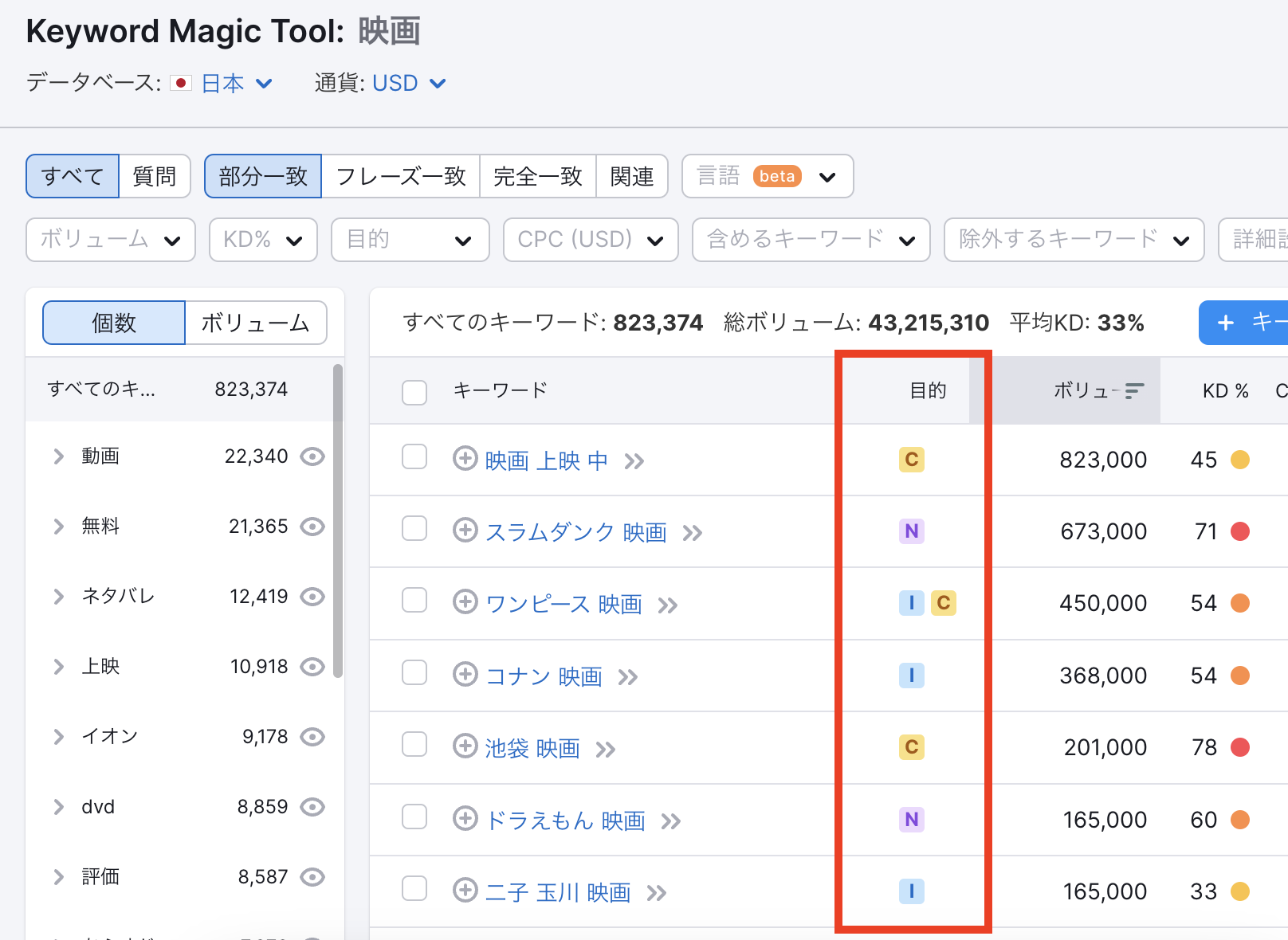Click the C intent badge for 池袋 映画

(911, 747)
